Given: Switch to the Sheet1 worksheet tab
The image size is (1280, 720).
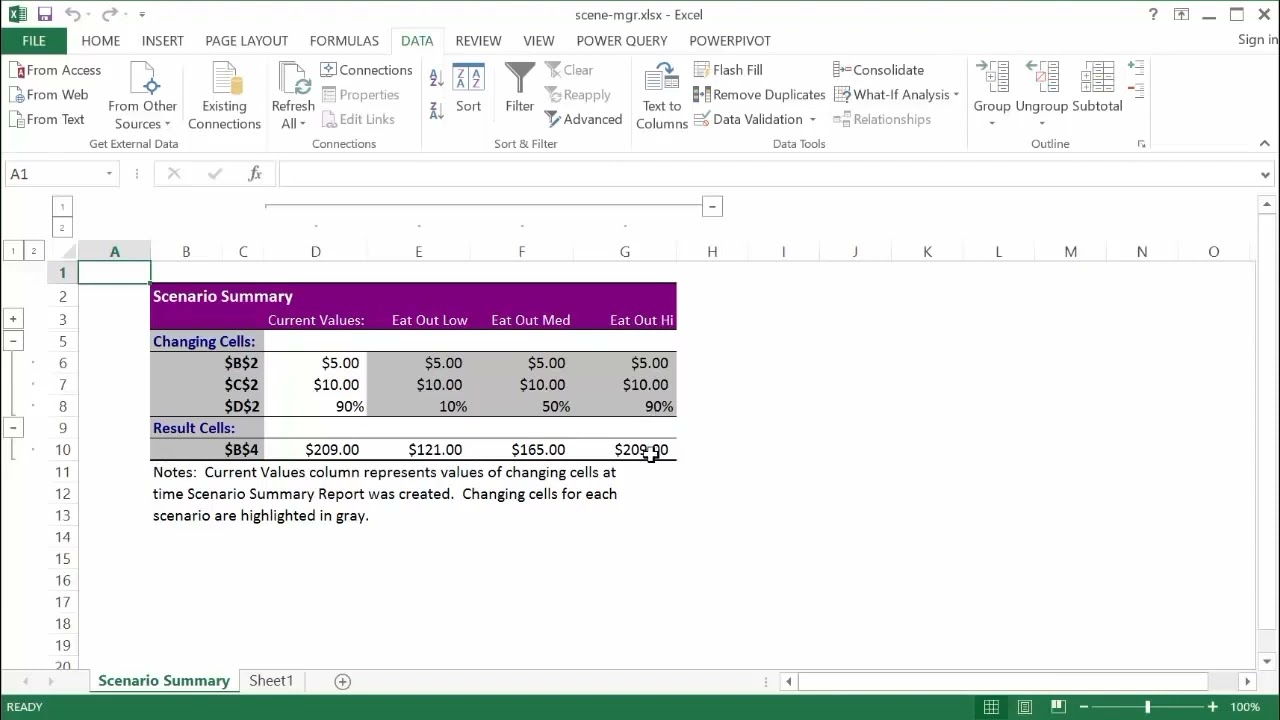Looking at the screenshot, I should (271, 681).
